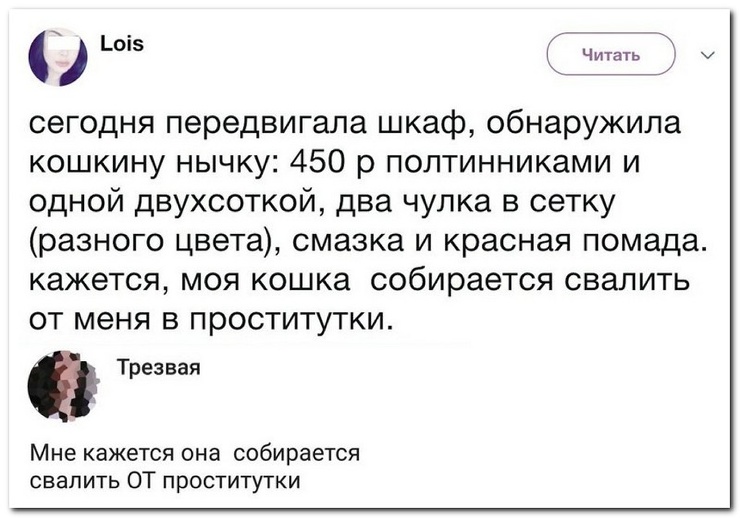
Task: Click the line 'кажется, моя кошка собирается свалить'
Action: (x=359, y=282)
